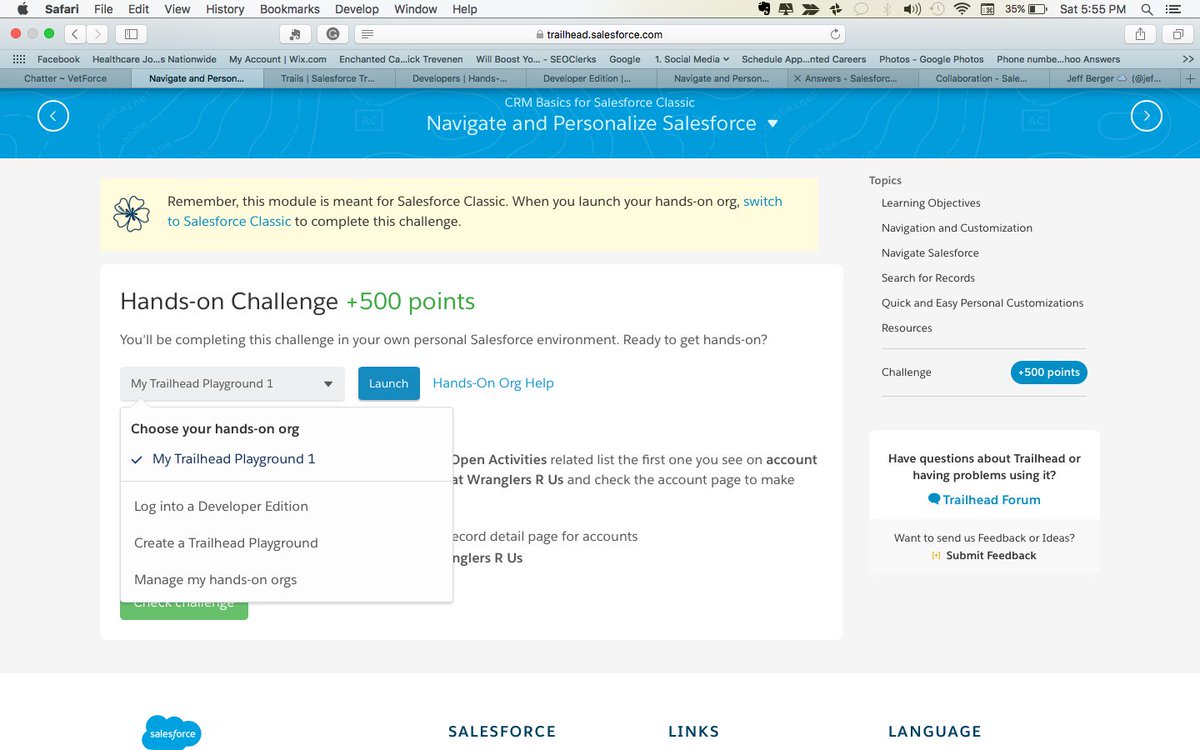Open Reader view icon in address bar
Viewport: 1200px width, 750px height.
367,33
